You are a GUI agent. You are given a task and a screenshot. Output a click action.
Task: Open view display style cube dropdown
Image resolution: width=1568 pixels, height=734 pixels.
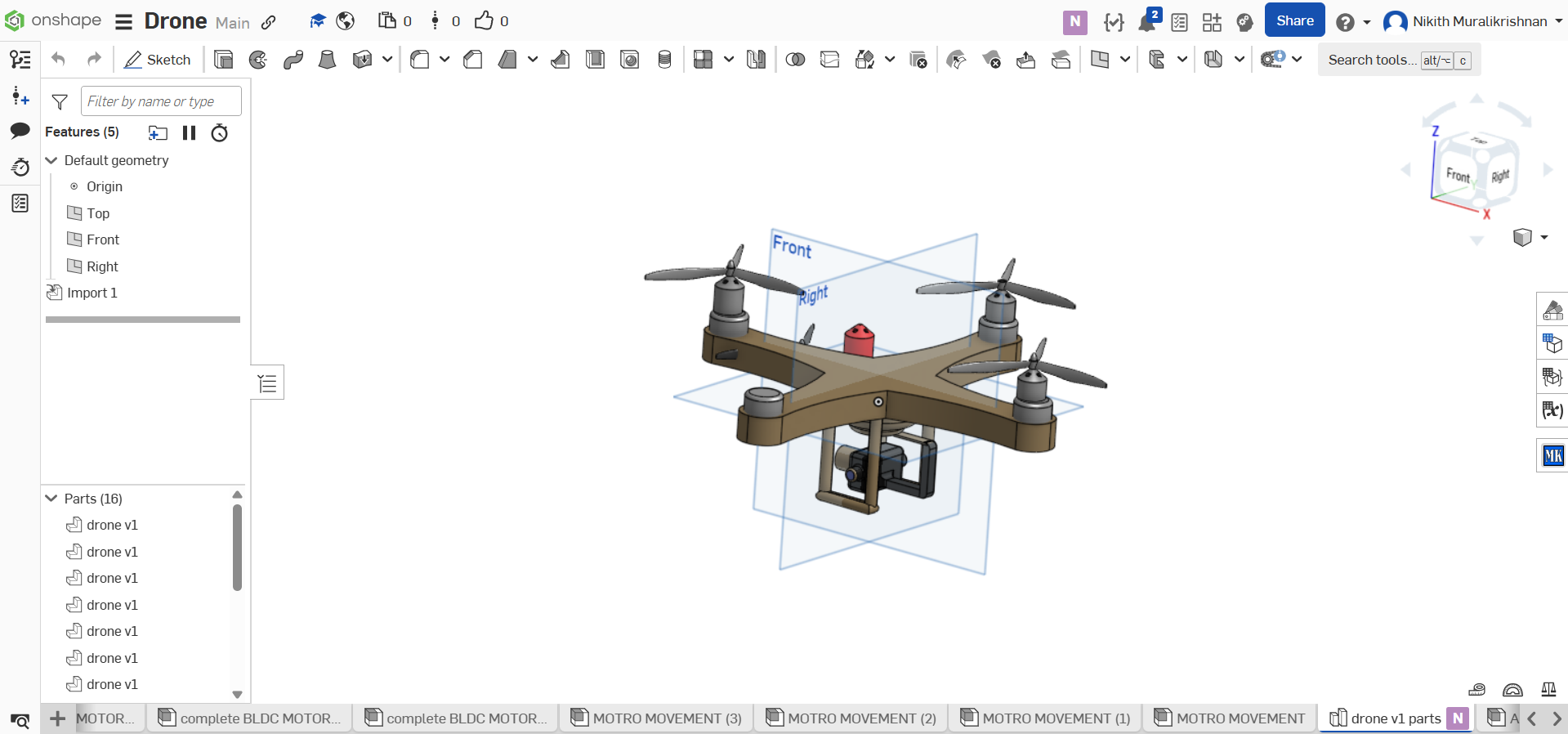[x=1530, y=238]
